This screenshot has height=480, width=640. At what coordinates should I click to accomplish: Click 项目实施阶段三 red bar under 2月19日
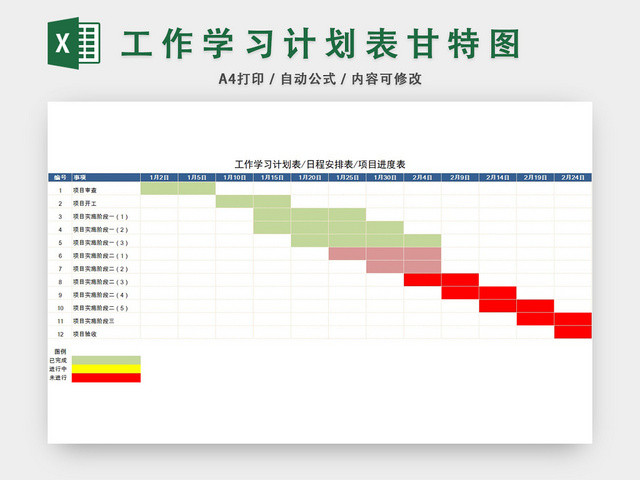click(535, 319)
